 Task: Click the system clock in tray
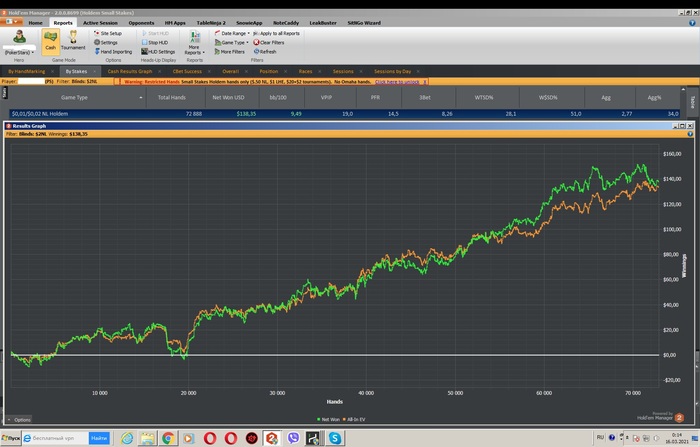coord(677,438)
